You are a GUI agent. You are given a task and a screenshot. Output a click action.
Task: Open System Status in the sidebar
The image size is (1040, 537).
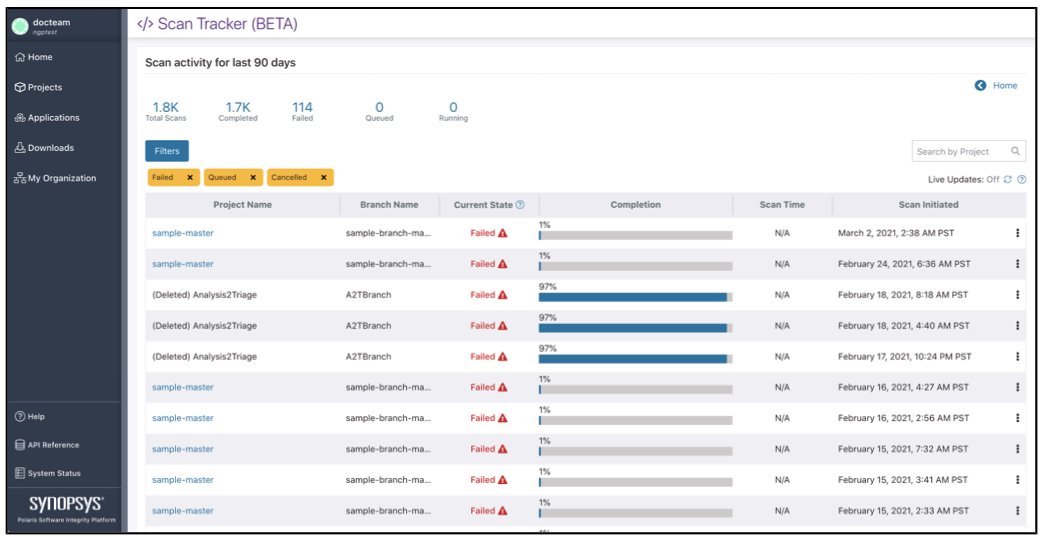pos(54,473)
